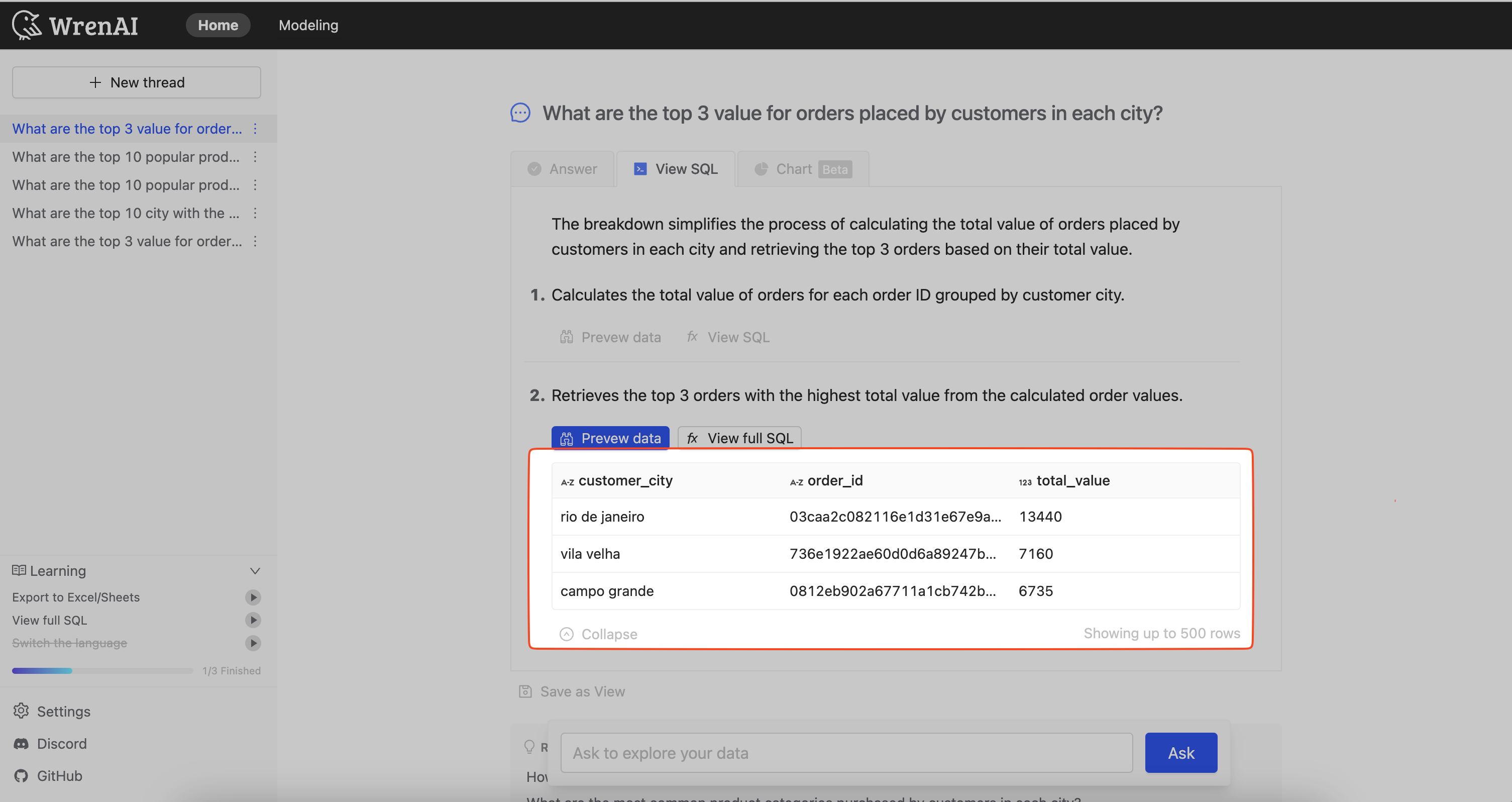Open the Home page

[x=218, y=25]
